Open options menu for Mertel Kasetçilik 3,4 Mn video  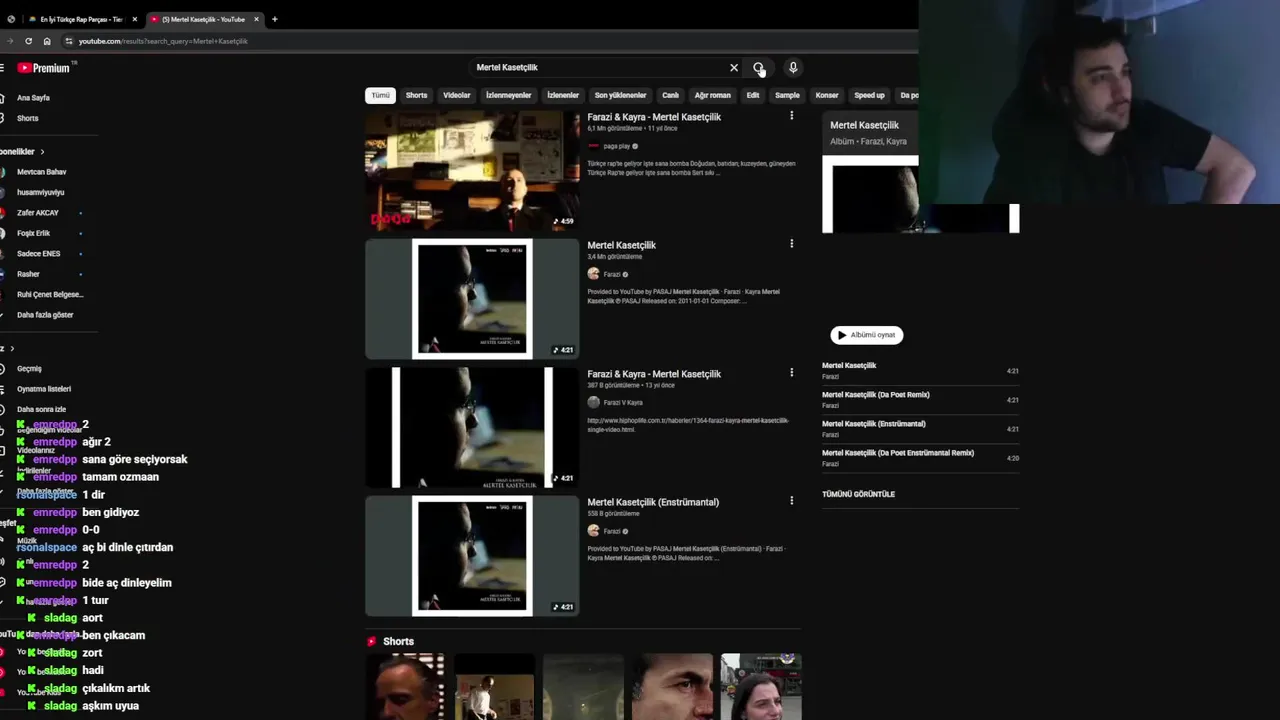click(791, 244)
